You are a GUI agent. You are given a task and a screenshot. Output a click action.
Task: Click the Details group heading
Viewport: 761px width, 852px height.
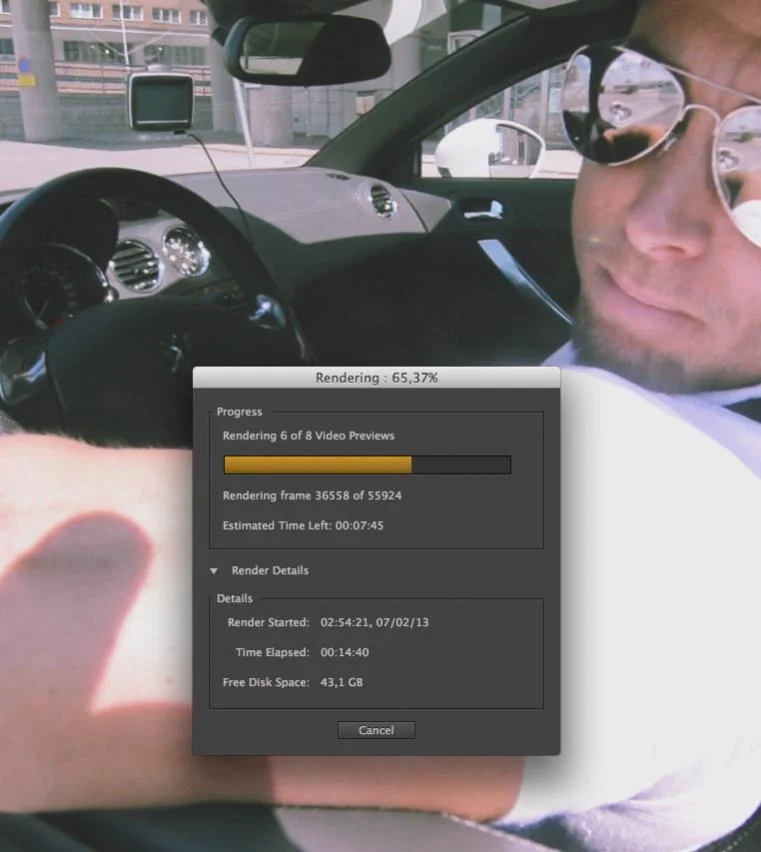pyautogui.click(x=235, y=598)
